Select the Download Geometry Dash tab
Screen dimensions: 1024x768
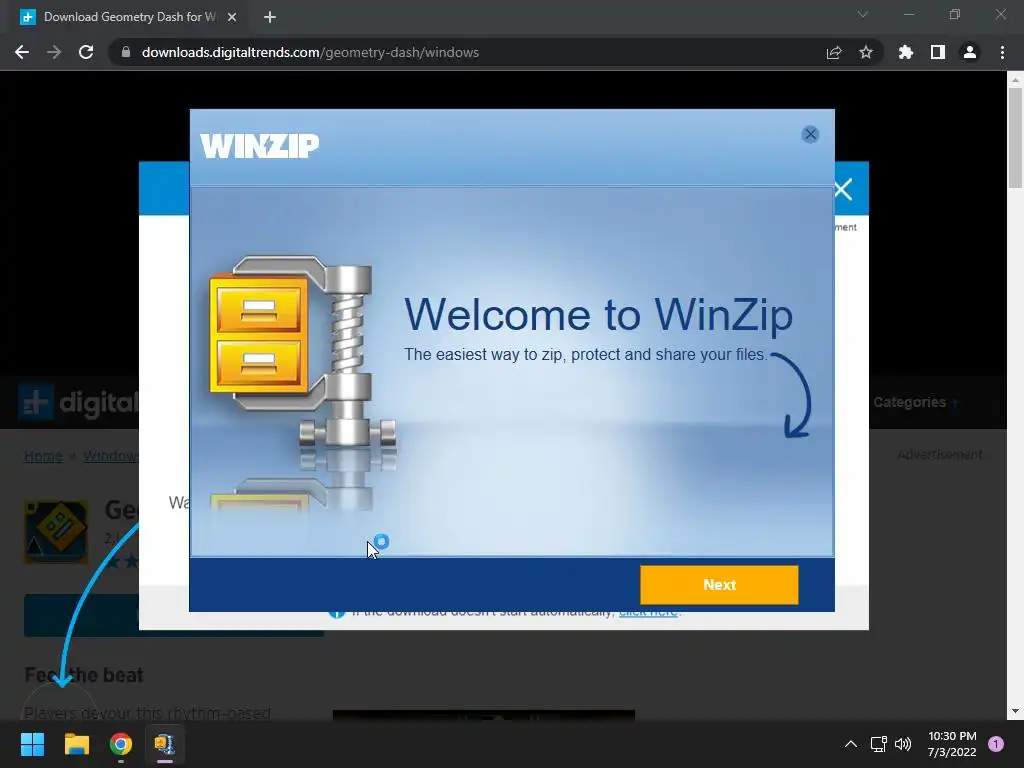tap(127, 17)
